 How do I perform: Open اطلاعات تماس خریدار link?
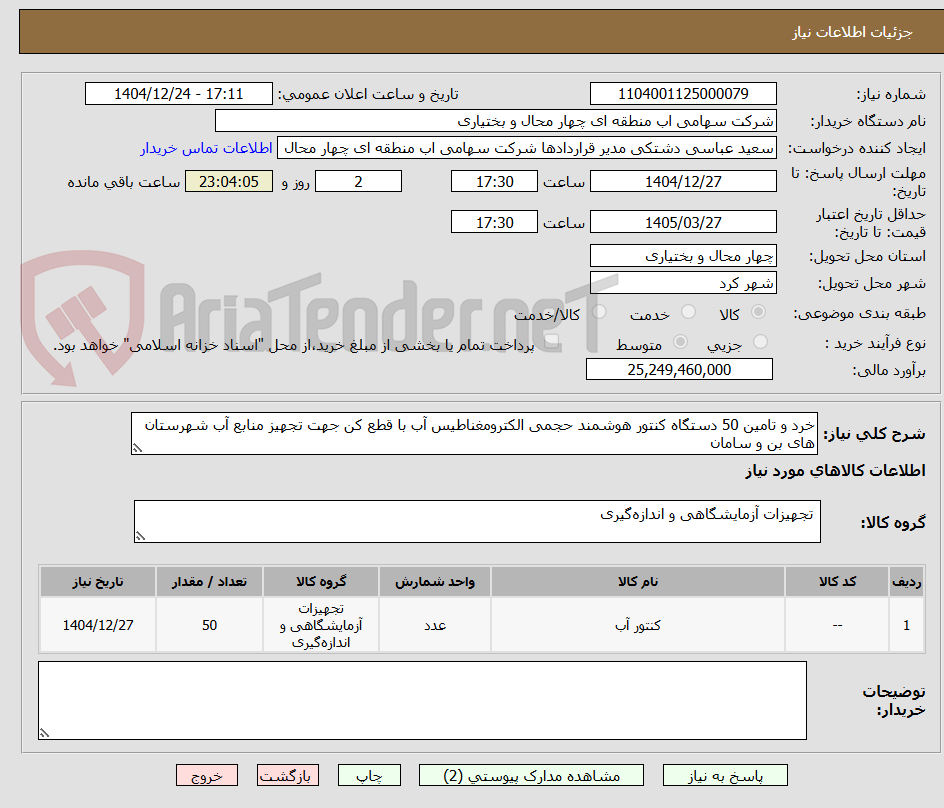coord(206,148)
